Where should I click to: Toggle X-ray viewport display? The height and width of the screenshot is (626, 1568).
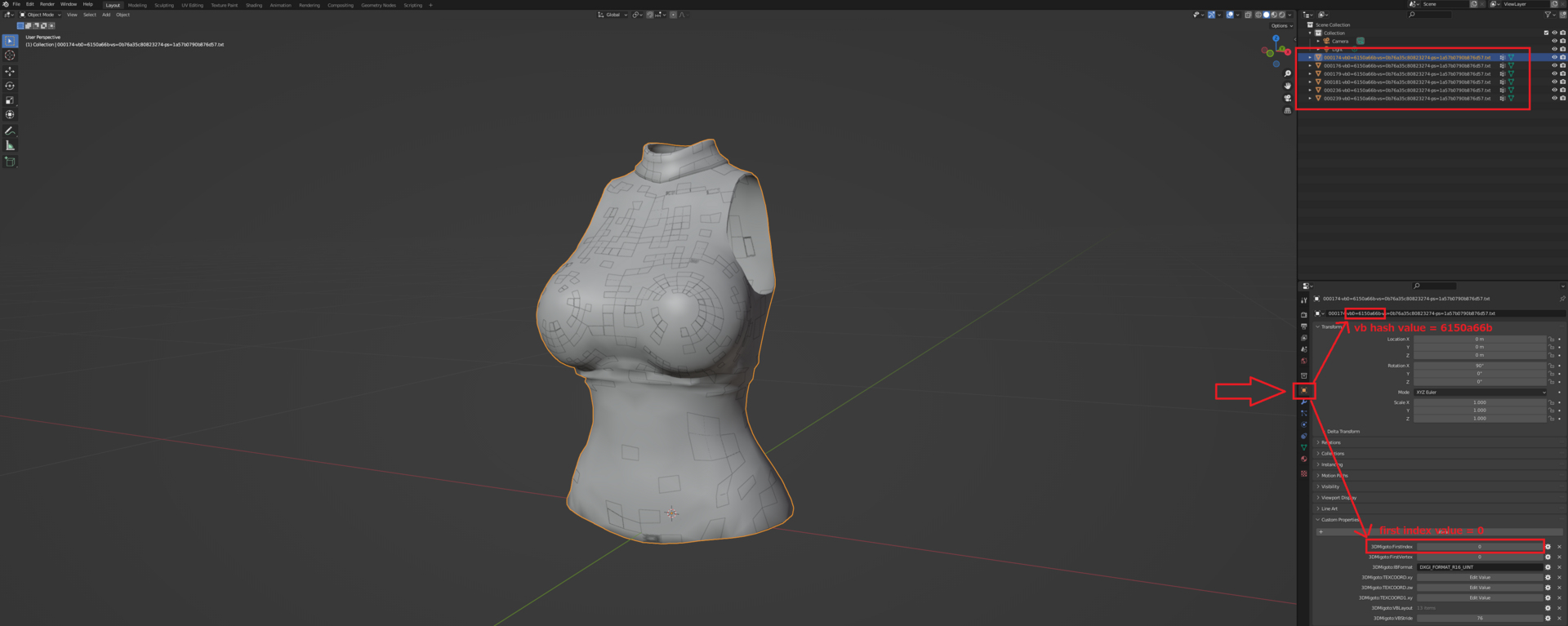[1248, 15]
